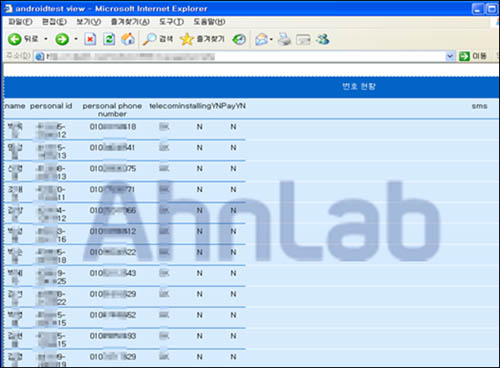Click the page icon inside the address bar
This screenshot has width=500, height=368.
(x=40, y=56)
